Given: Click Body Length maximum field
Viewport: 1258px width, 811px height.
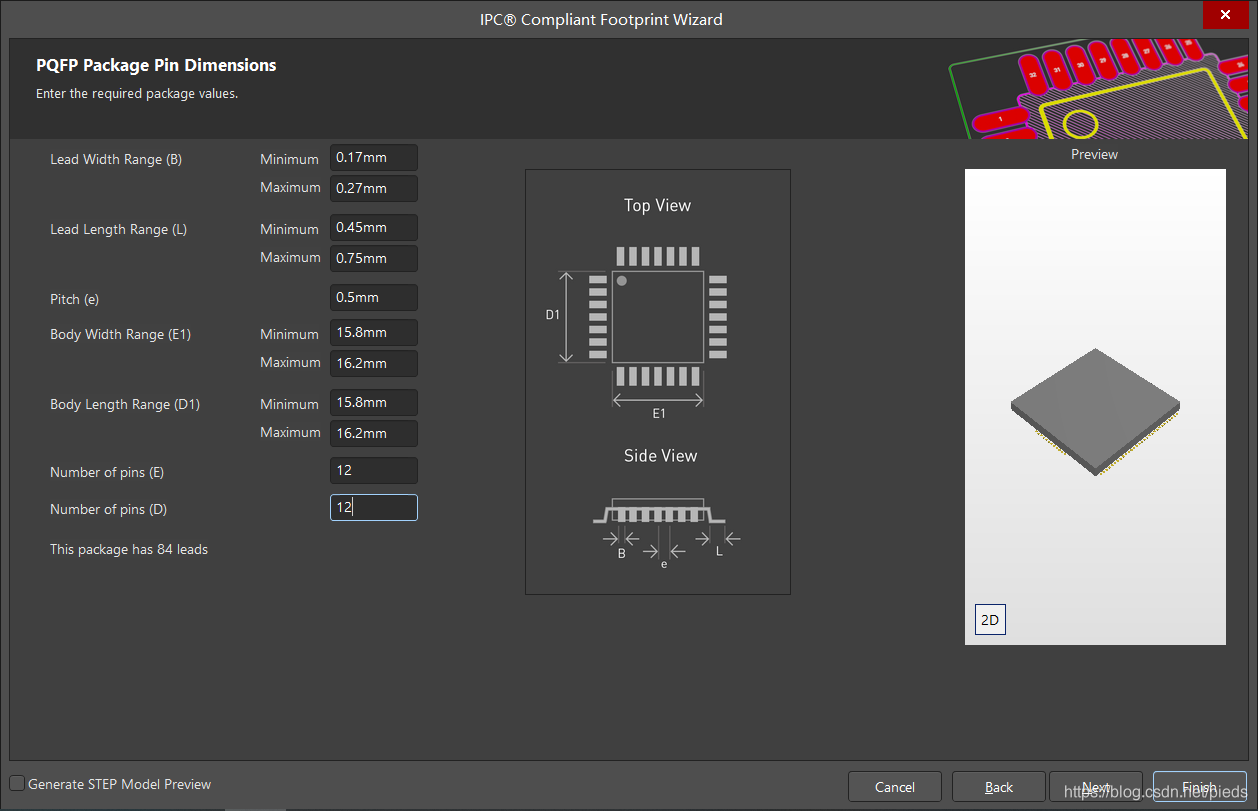Looking at the screenshot, I should 373,433.
